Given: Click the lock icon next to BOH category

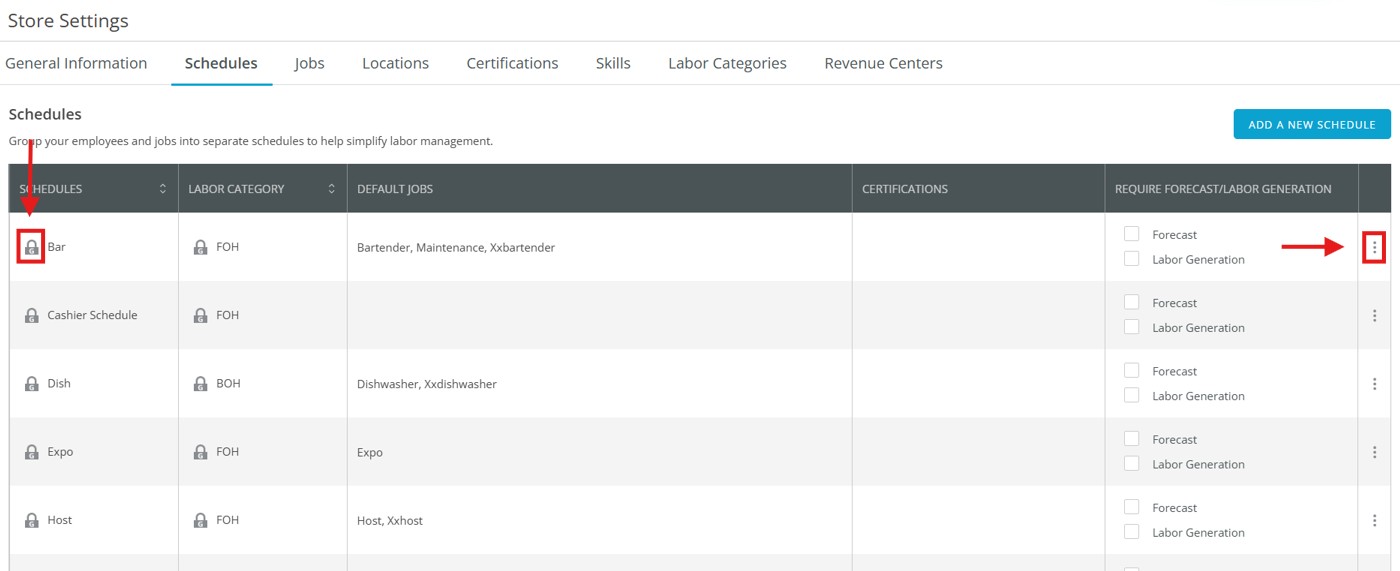Looking at the screenshot, I should [x=200, y=384].
